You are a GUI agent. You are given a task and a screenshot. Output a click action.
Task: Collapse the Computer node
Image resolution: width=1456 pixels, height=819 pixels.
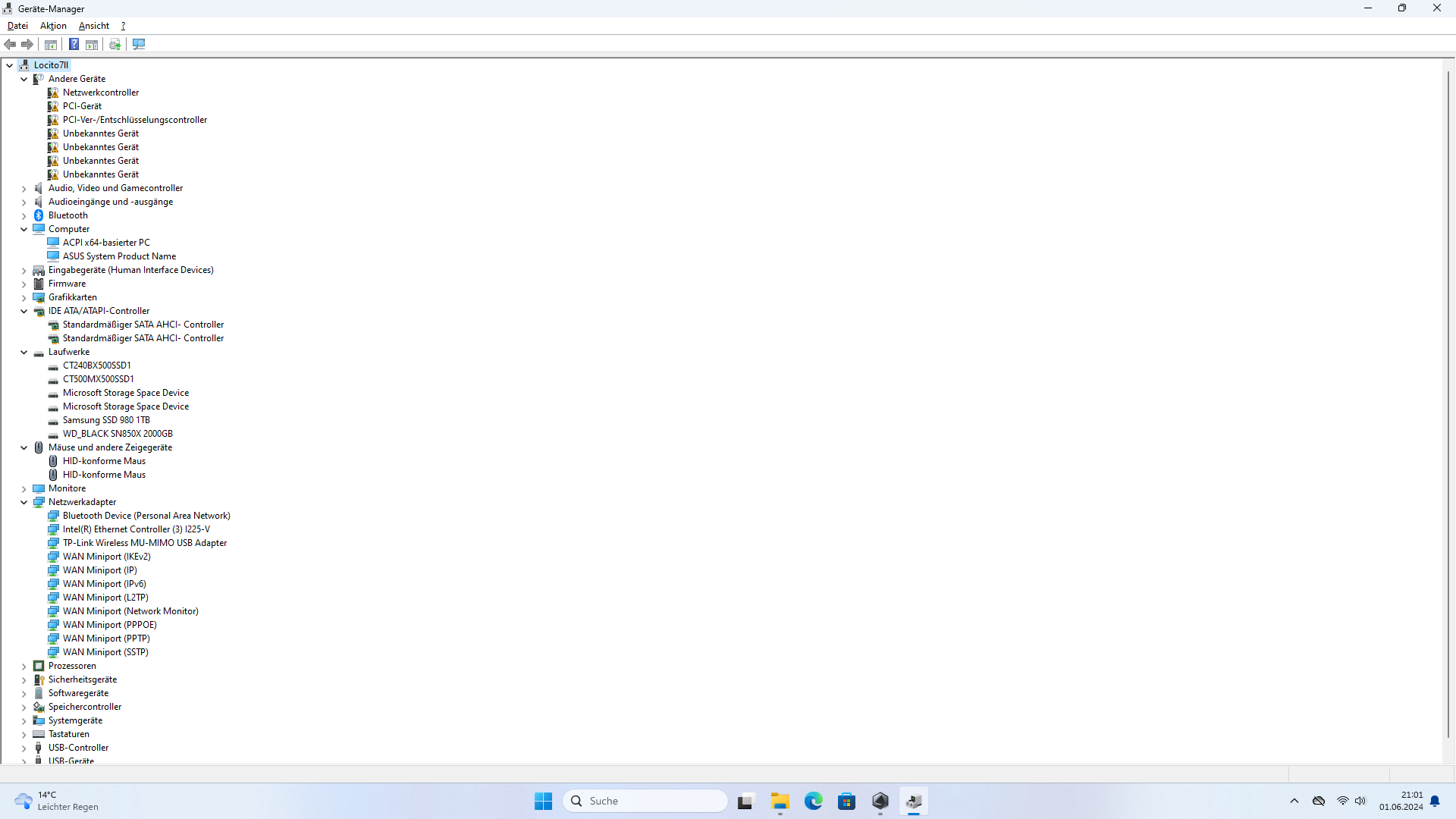coord(24,229)
